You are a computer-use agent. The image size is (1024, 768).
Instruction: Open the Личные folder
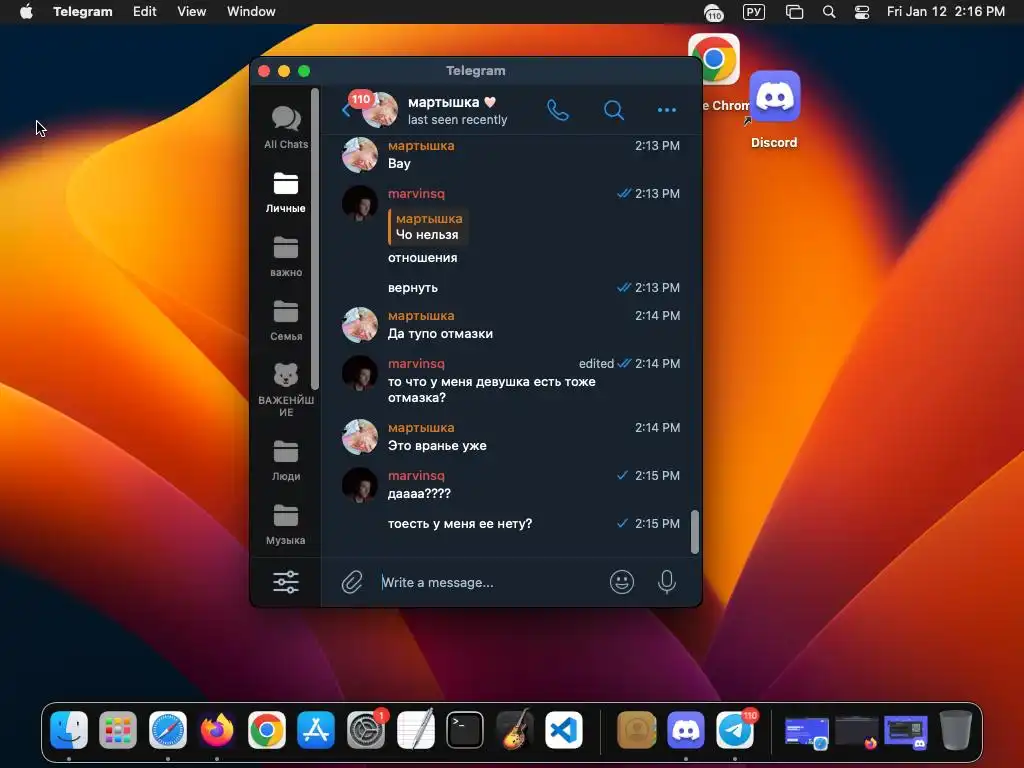(x=286, y=193)
